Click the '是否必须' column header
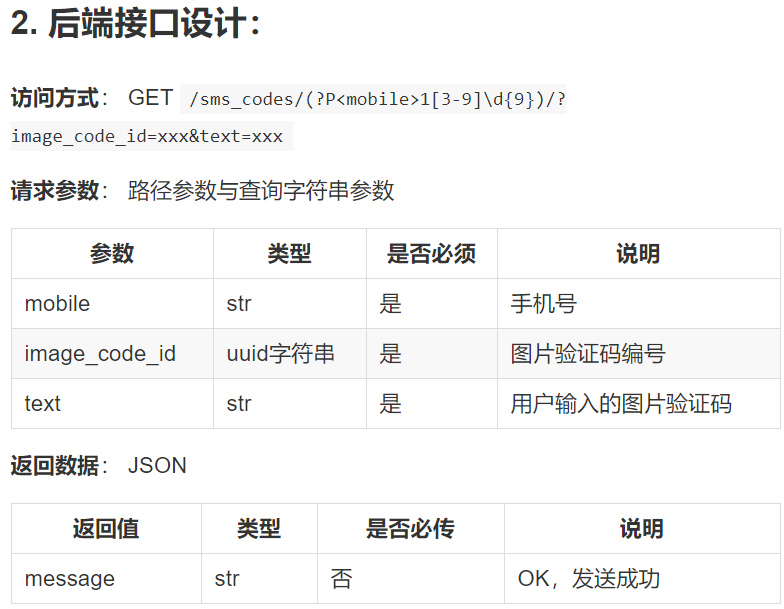Viewport: 784px width, 609px height. tap(432, 254)
